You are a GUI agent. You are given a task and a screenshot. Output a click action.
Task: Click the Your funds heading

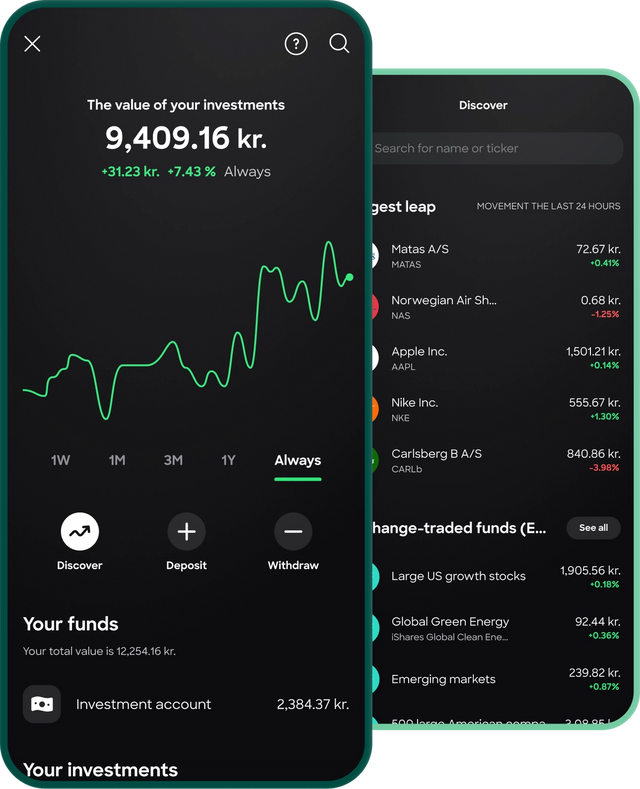(x=70, y=624)
